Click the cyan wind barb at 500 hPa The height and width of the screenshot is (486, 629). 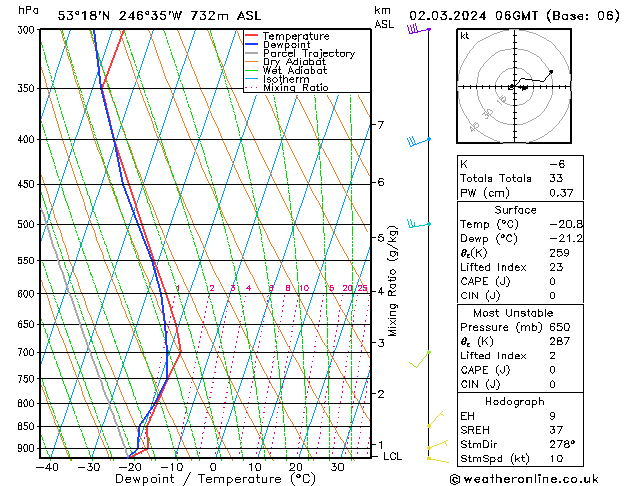tap(419, 224)
